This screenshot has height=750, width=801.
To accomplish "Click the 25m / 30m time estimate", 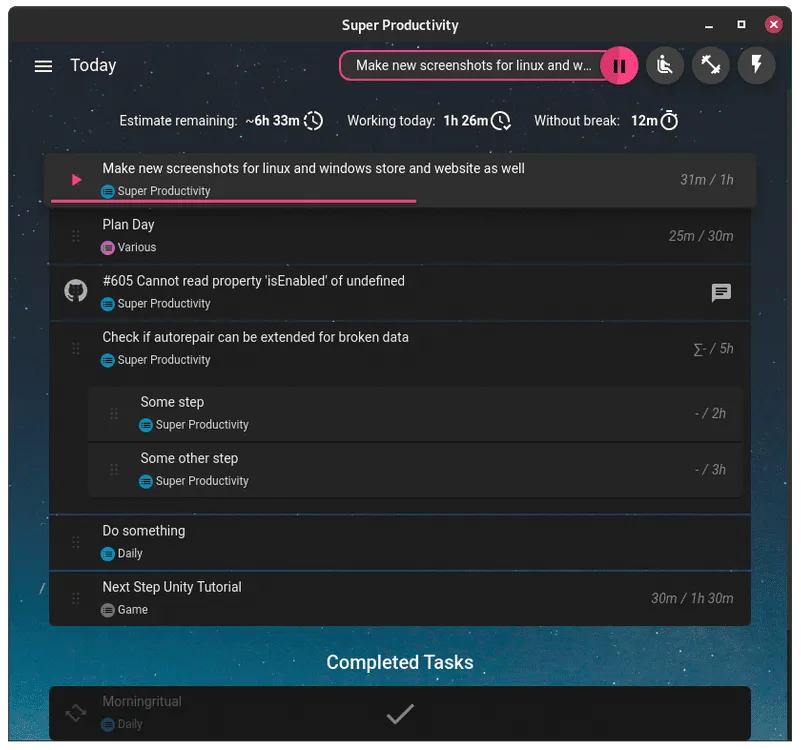I will 701,236.
